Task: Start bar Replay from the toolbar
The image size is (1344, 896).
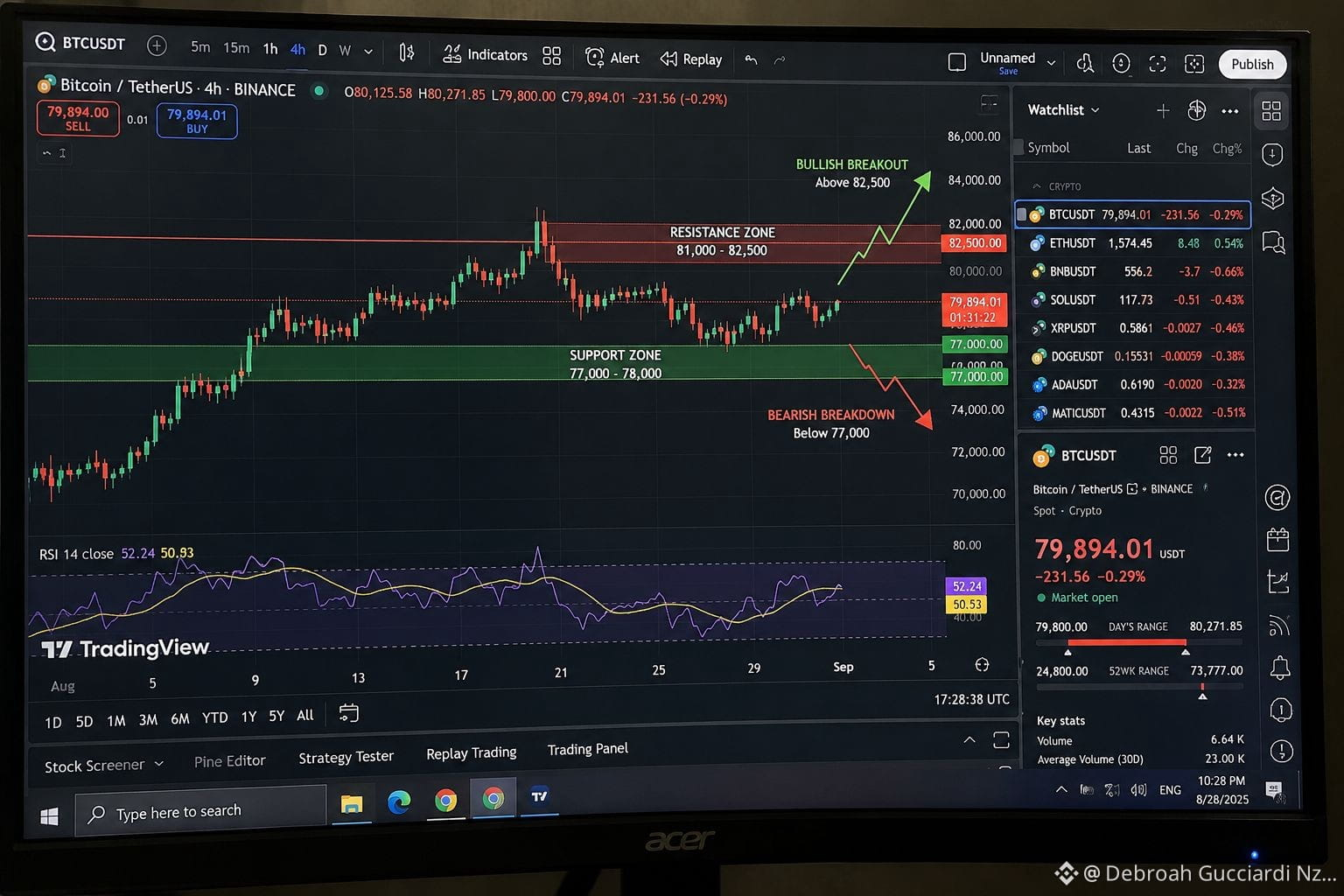Action: tap(691, 59)
